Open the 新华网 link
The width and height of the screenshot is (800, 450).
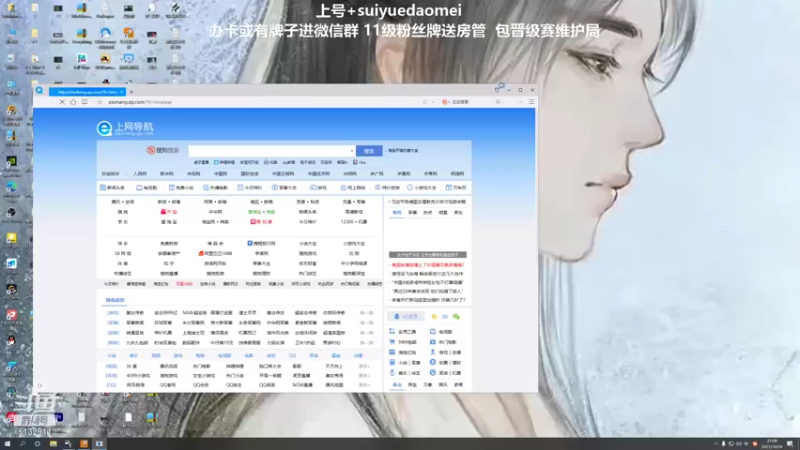click(x=167, y=174)
